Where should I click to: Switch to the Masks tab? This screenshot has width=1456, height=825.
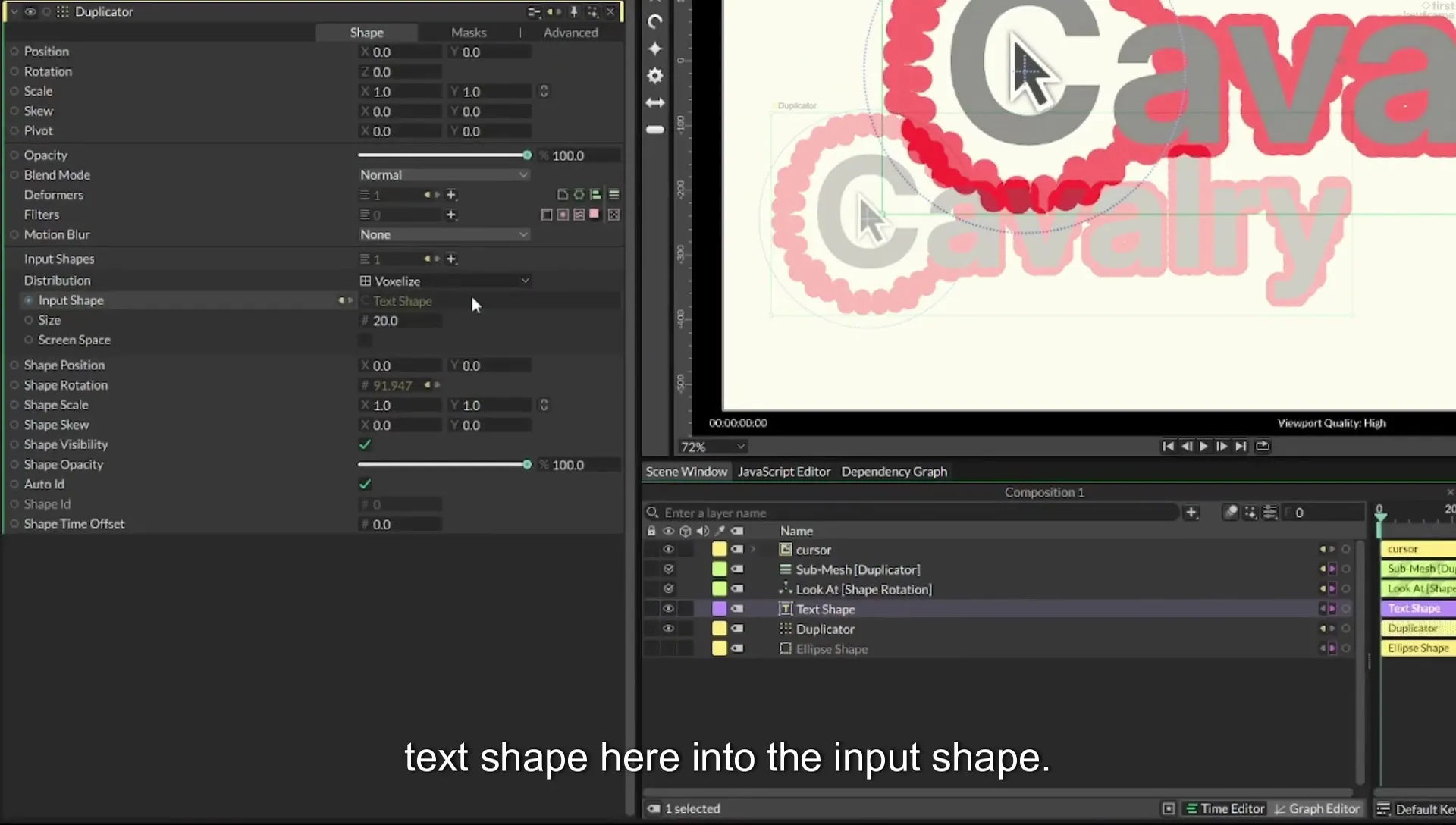click(x=469, y=33)
